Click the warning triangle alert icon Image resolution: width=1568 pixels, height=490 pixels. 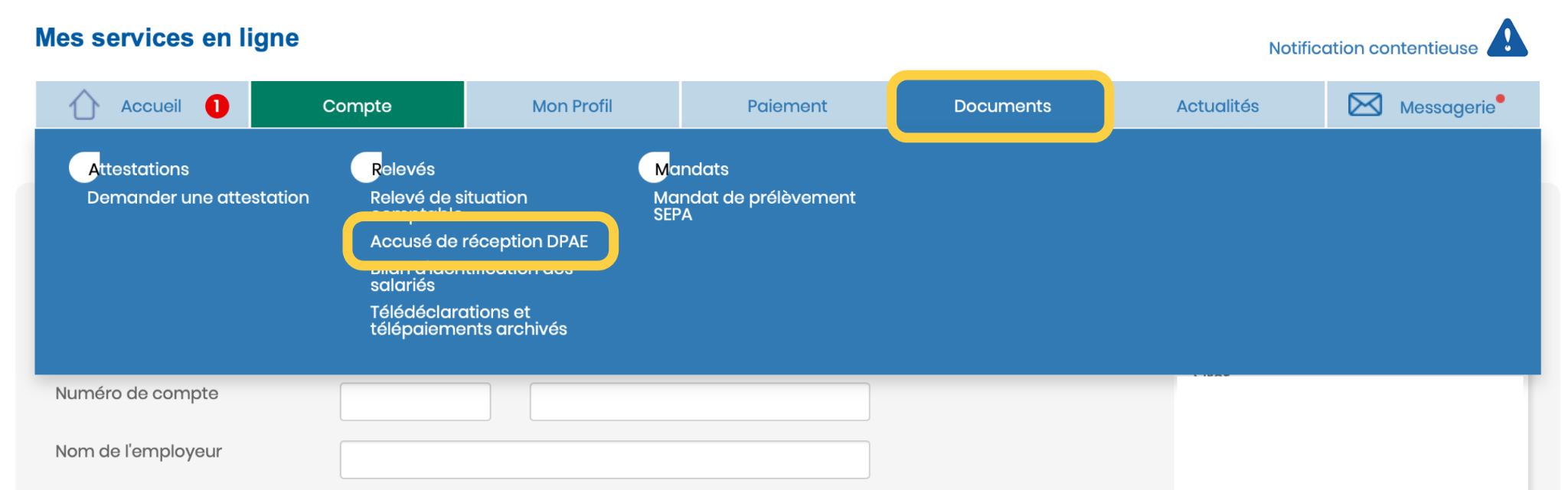[x=1507, y=38]
